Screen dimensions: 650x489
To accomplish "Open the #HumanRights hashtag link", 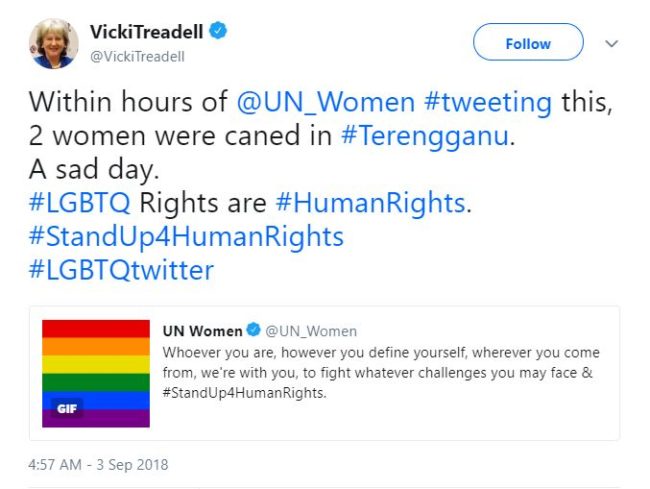I will pyautogui.click(x=370, y=203).
